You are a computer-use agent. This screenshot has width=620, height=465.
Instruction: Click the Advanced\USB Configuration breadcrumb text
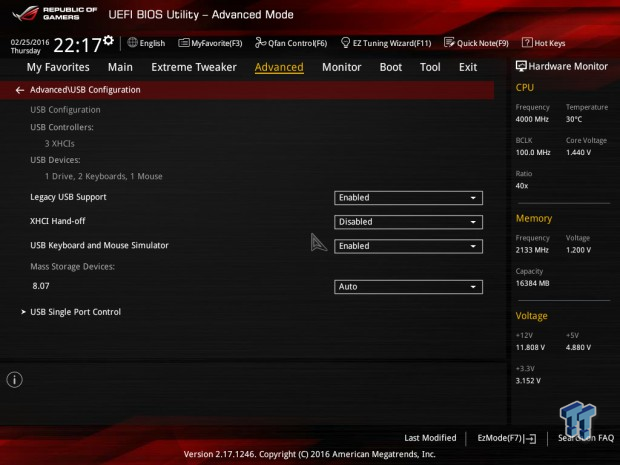coord(85,90)
